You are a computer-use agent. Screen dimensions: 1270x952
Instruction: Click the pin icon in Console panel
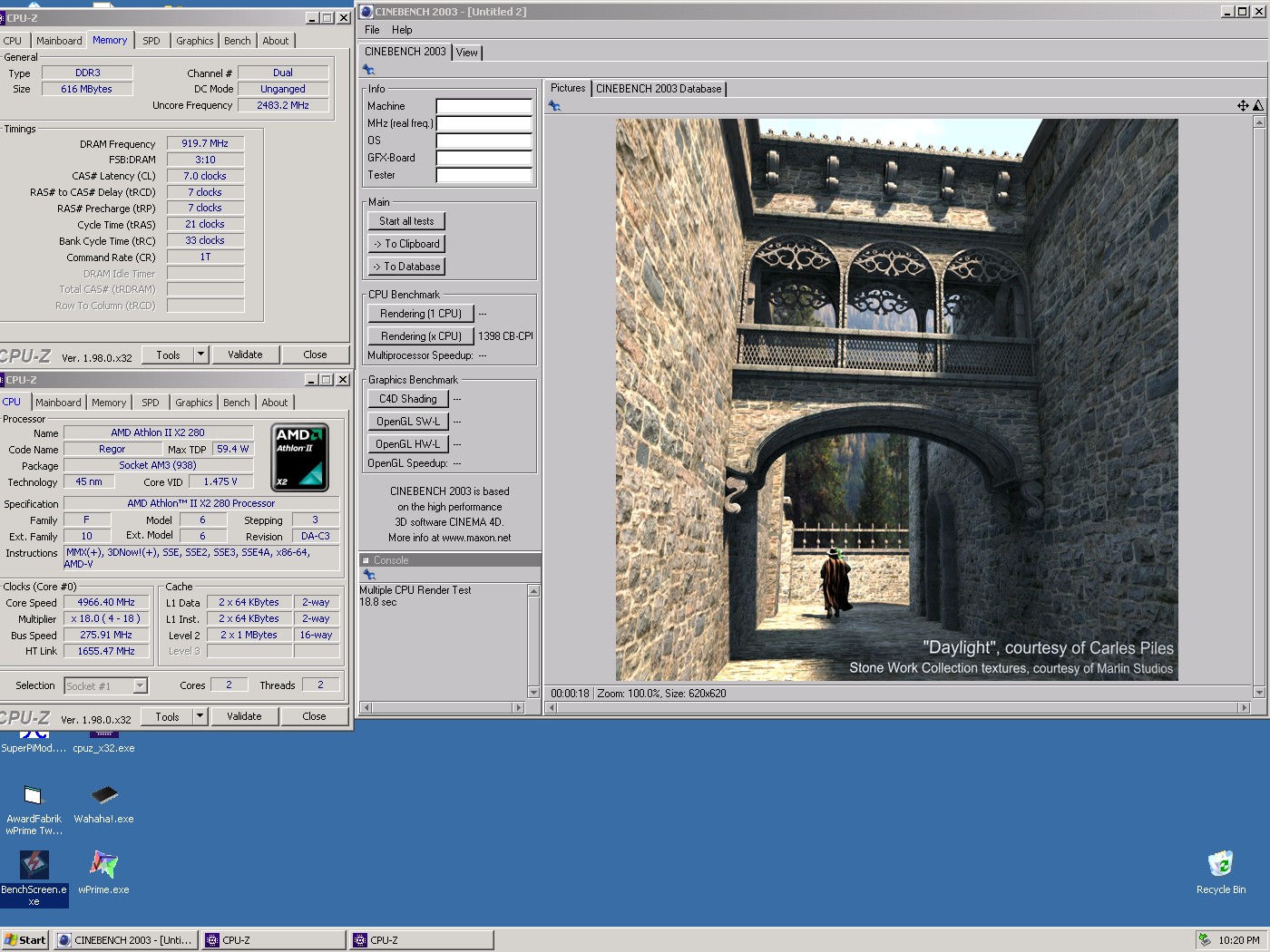[368, 575]
